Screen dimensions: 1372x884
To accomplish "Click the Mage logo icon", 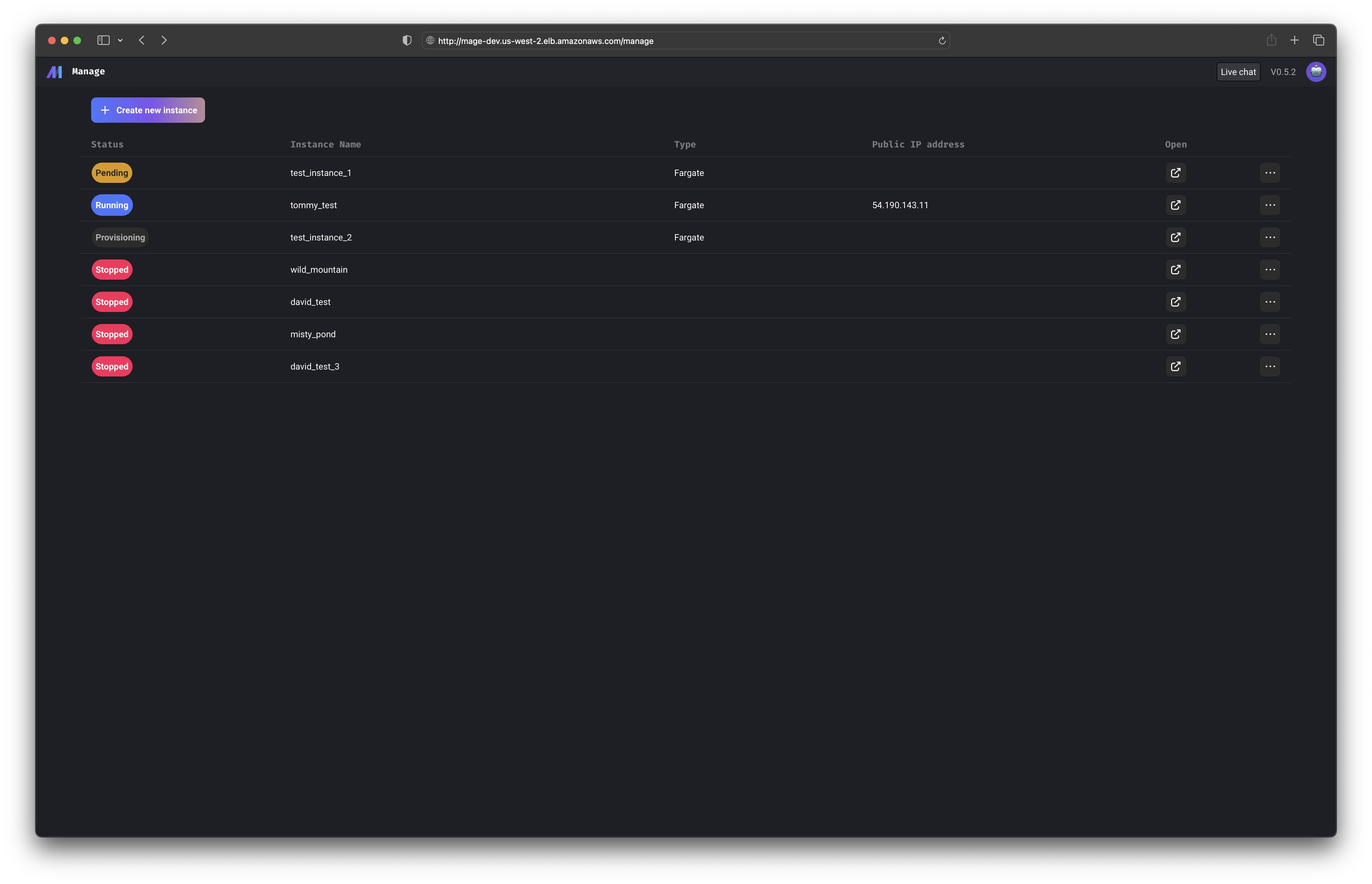I will tap(54, 72).
